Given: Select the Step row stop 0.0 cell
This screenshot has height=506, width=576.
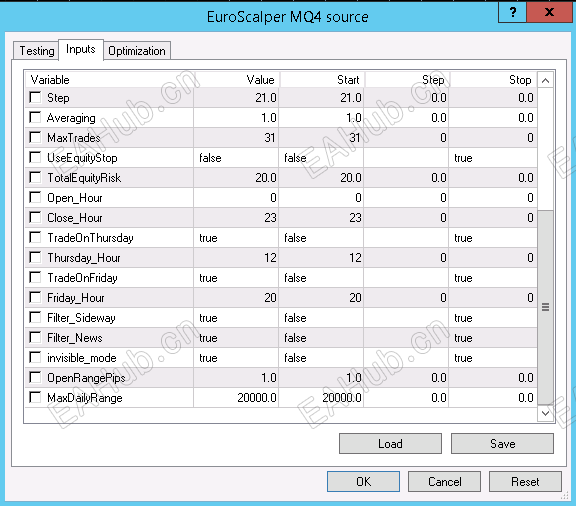Looking at the screenshot, I should click(x=493, y=98).
